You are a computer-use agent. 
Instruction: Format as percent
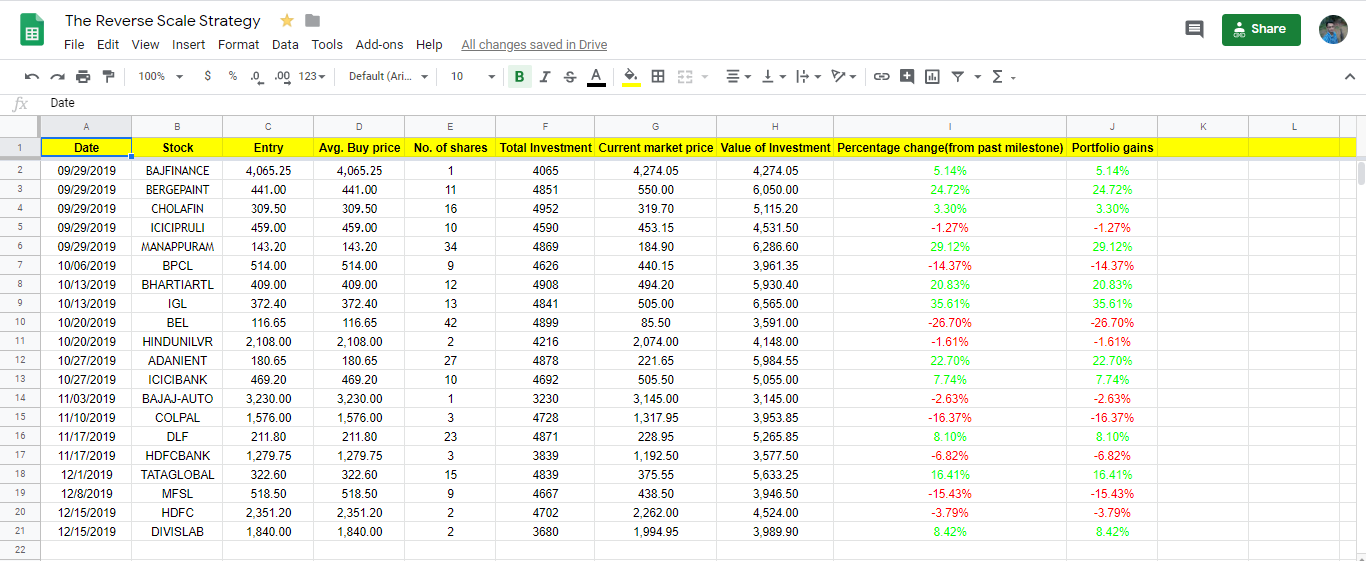[x=232, y=76]
